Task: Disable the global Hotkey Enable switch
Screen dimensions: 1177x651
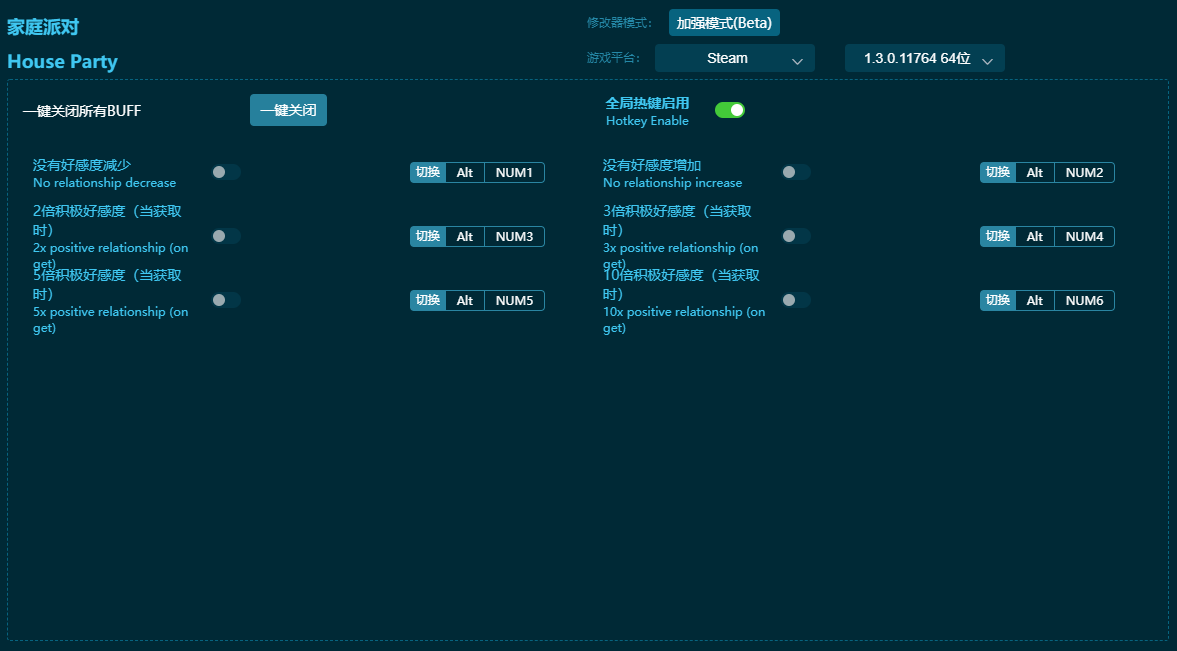Action: pos(730,110)
